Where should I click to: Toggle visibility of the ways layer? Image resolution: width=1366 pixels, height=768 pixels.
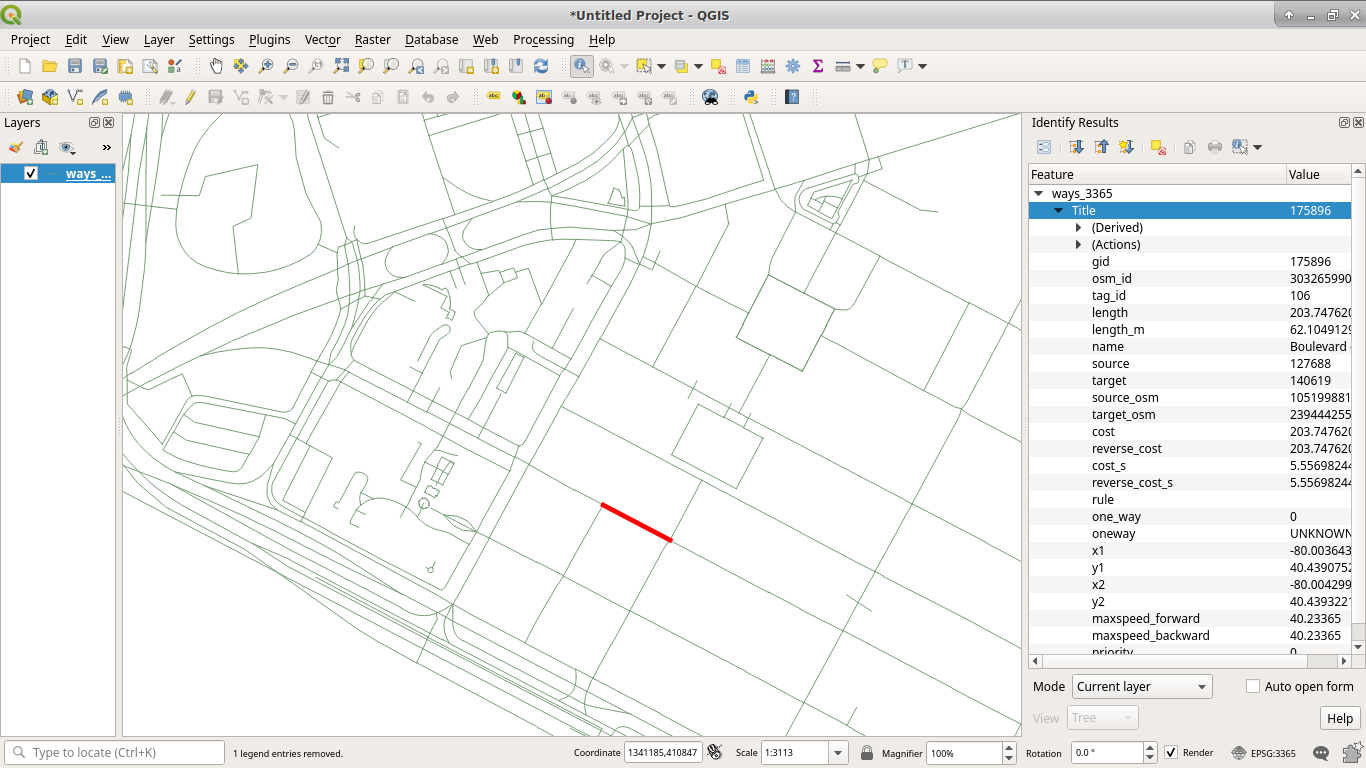coord(31,173)
